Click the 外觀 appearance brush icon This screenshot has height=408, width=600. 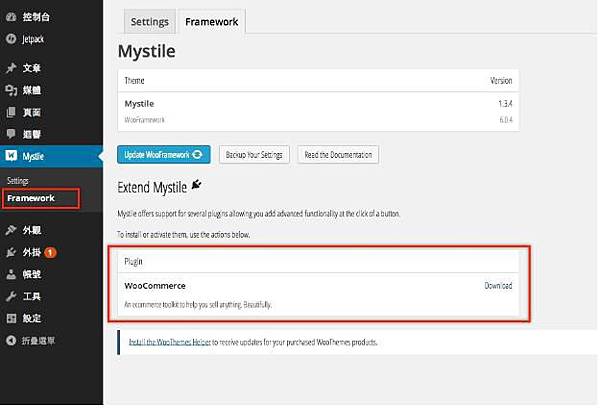pos(10,231)
